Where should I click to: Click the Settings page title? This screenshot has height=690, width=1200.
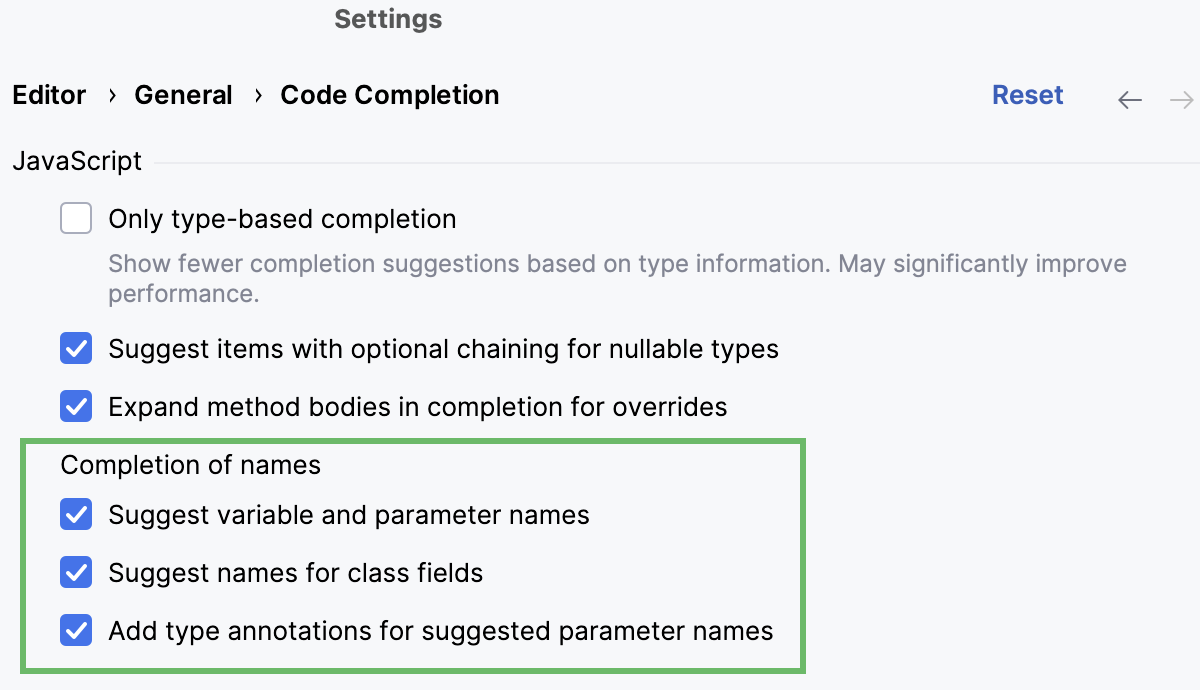[388, 19]
